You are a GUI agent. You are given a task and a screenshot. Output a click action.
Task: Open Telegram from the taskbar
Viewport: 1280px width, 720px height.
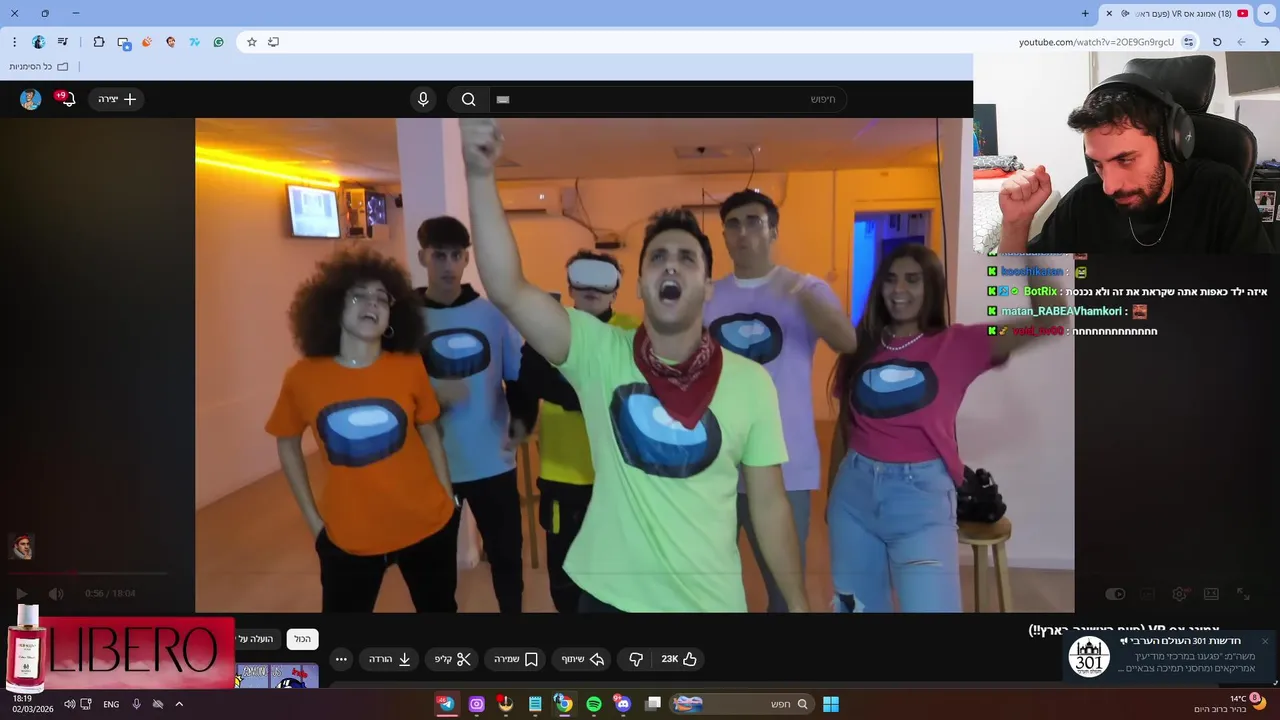click(x=446, y=704)
